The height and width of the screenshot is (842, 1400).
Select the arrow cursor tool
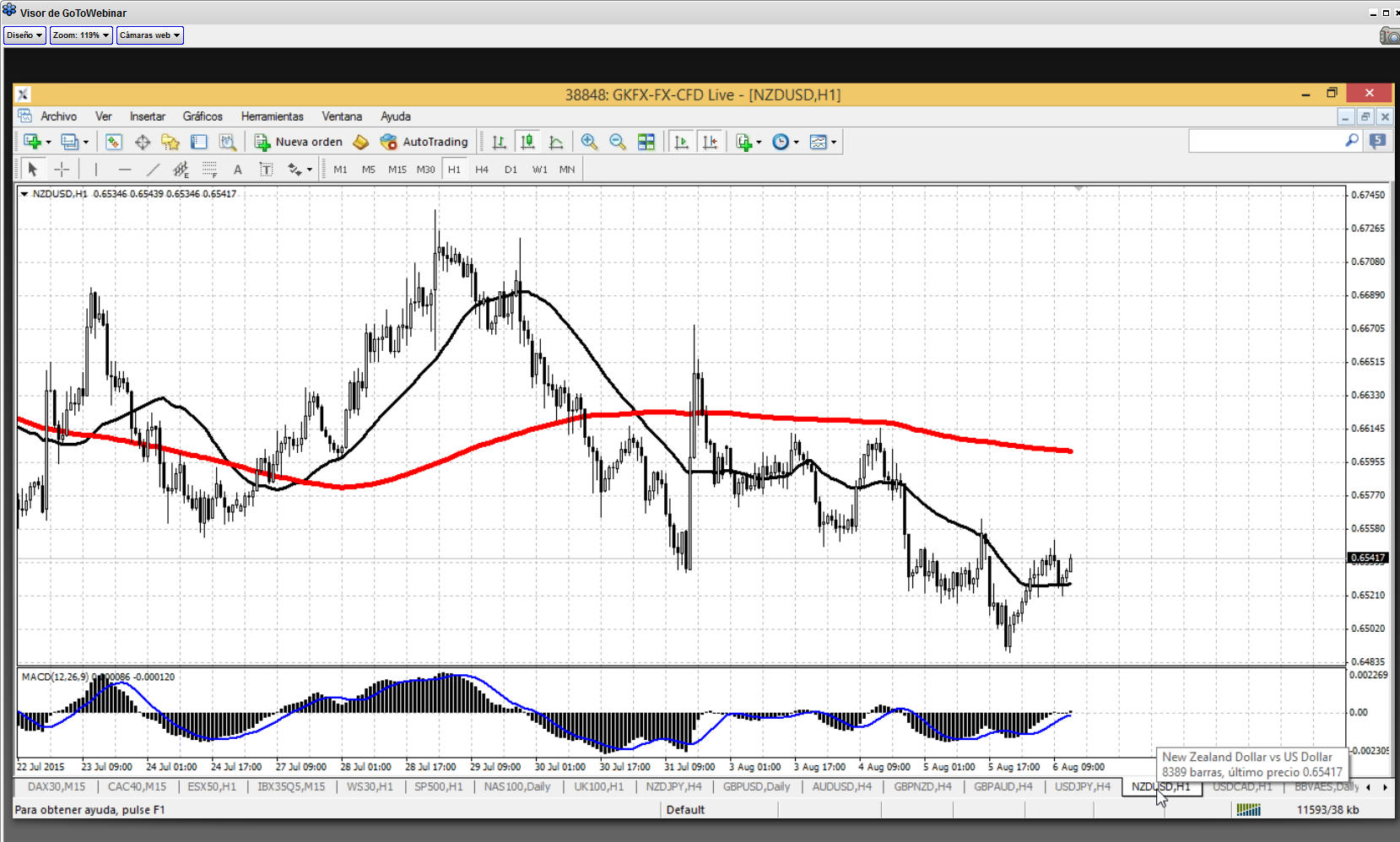(33, 170)
